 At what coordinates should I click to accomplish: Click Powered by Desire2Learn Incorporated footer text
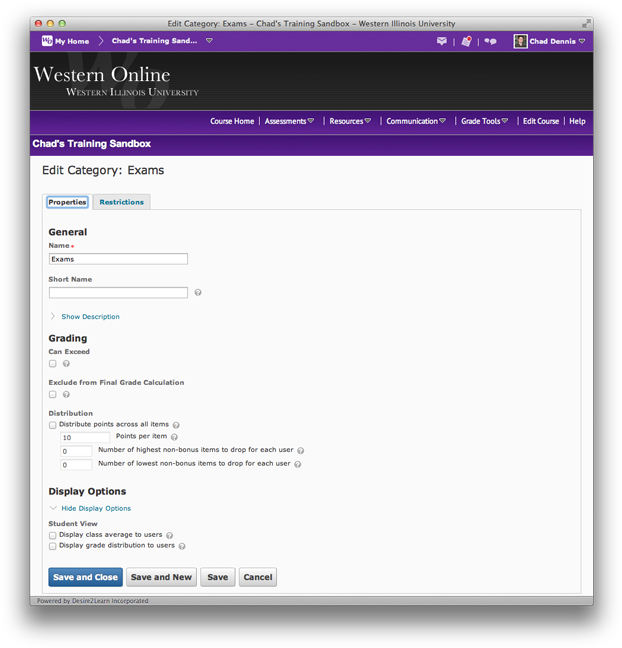[x=93, y=601]
